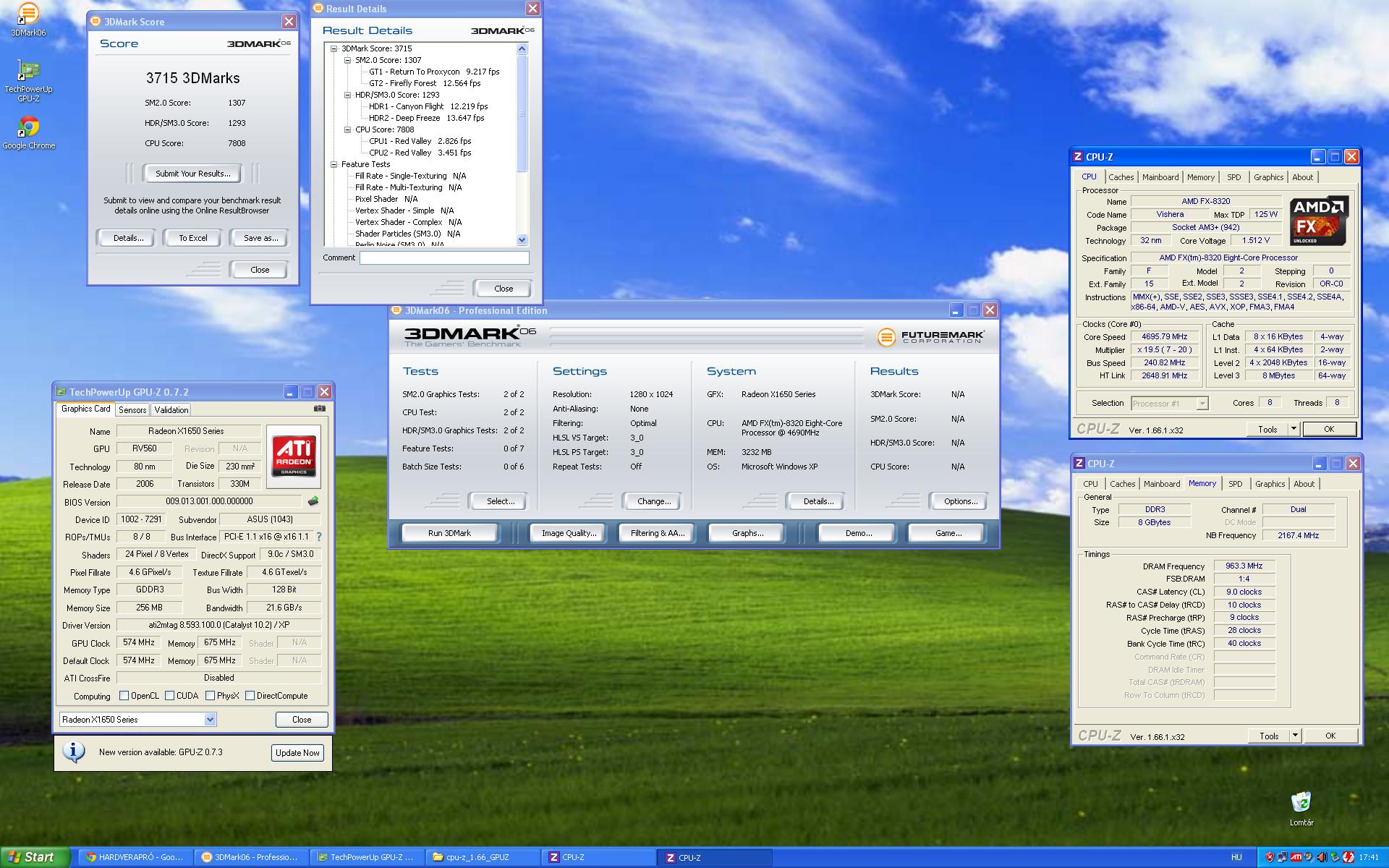Select GT1 - Return To Proxycon row
This screenshot has width=1389, height=868.
click(x=434, y=72)
